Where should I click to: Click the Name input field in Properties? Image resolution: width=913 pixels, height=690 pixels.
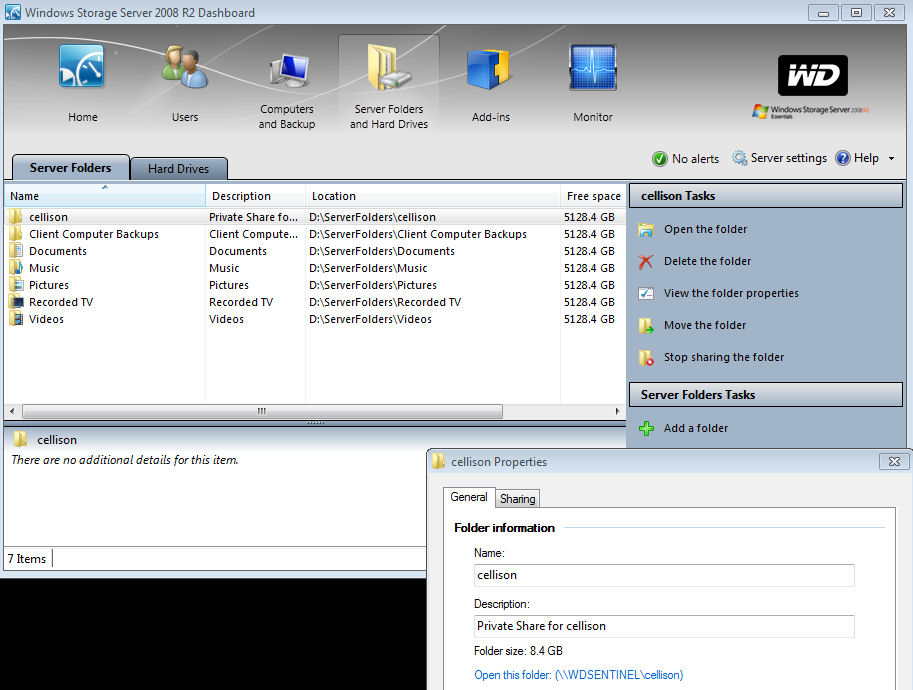coord(664,575)
